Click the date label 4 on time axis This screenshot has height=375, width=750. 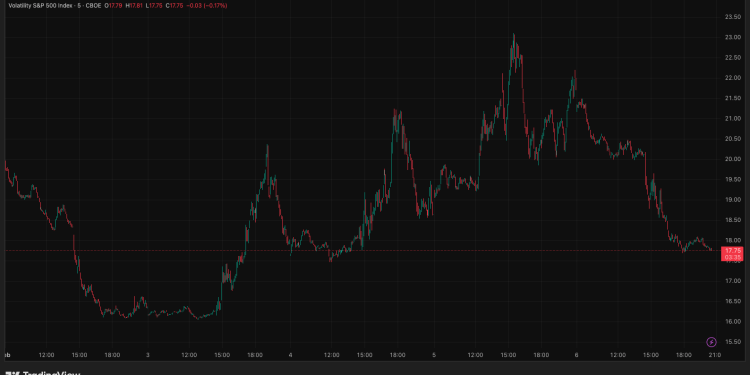(290, 355)
